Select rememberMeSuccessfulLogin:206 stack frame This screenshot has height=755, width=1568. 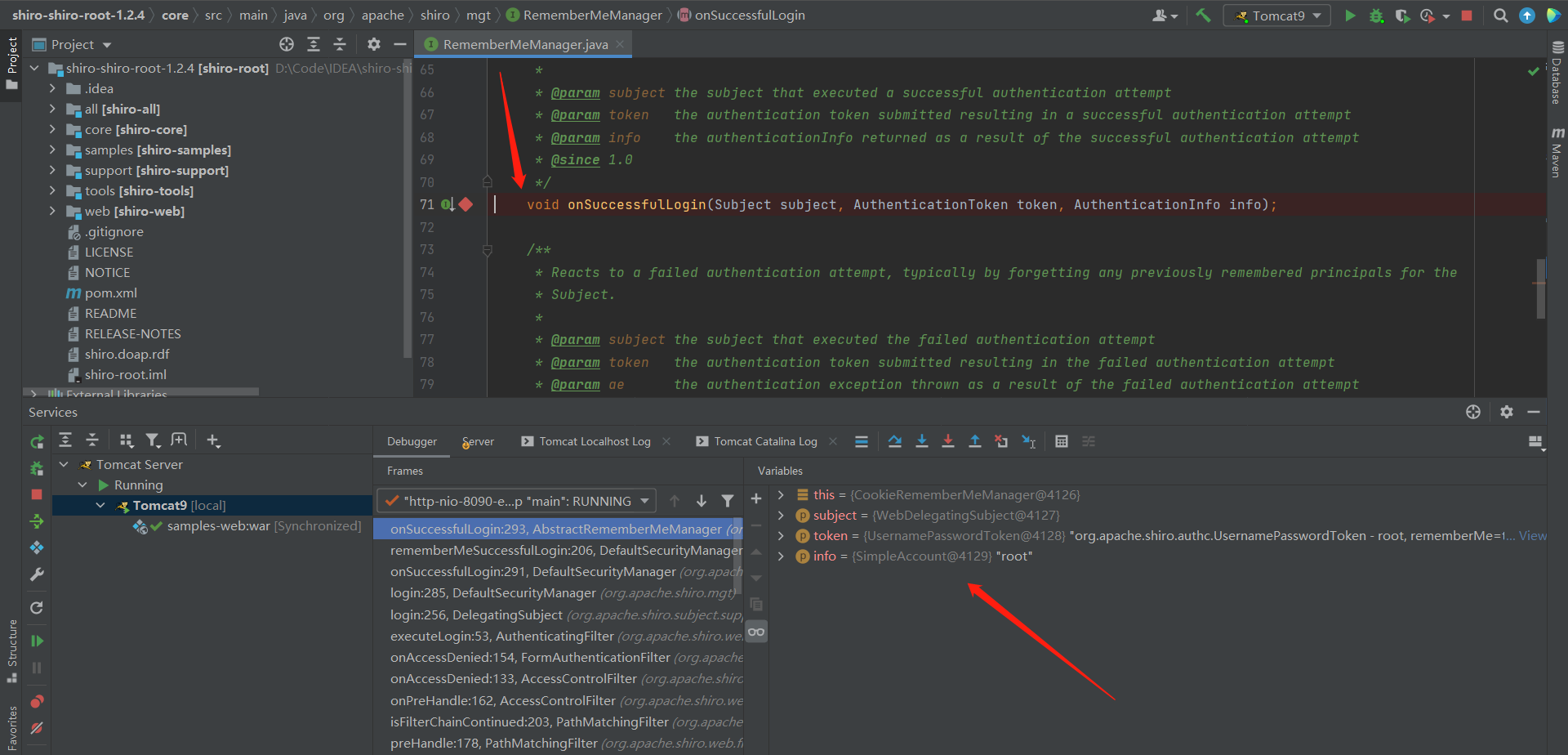pos(558,550)
